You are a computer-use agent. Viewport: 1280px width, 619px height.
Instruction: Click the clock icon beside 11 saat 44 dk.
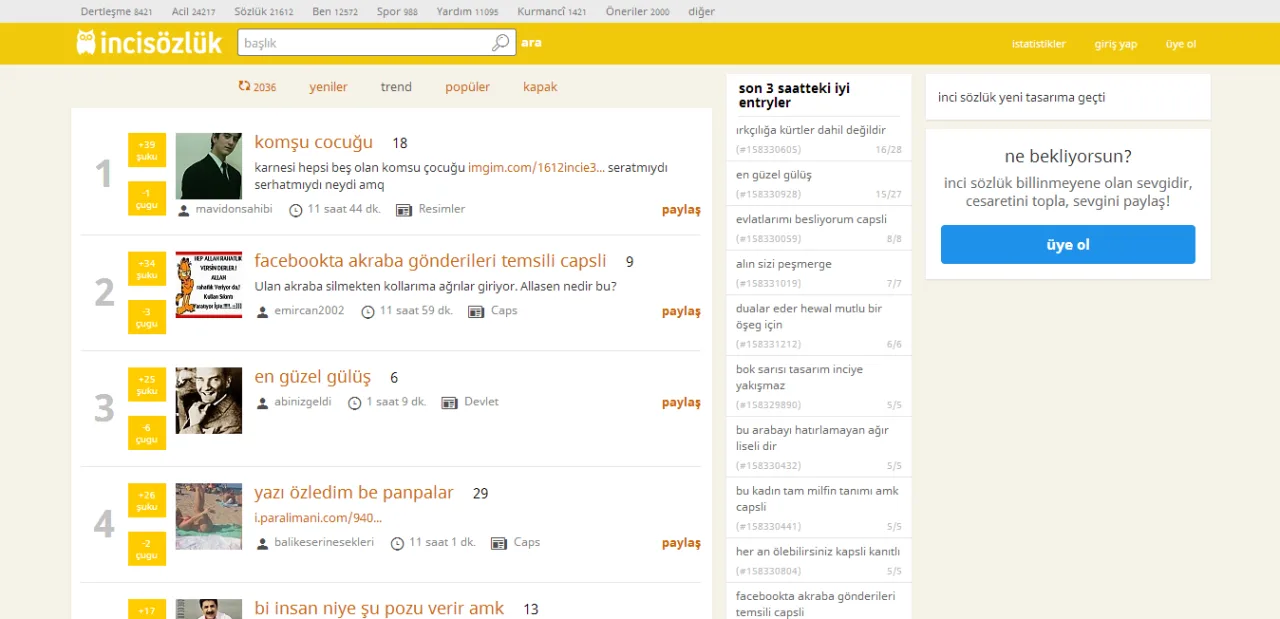pos(296,210)
